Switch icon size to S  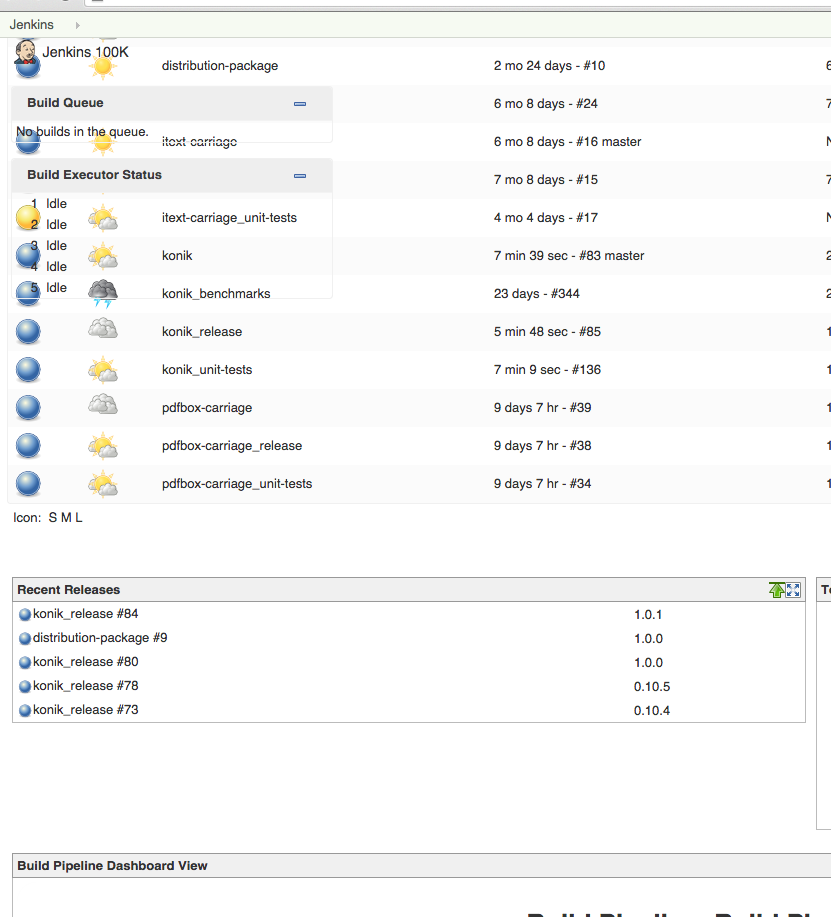point(52,517)
